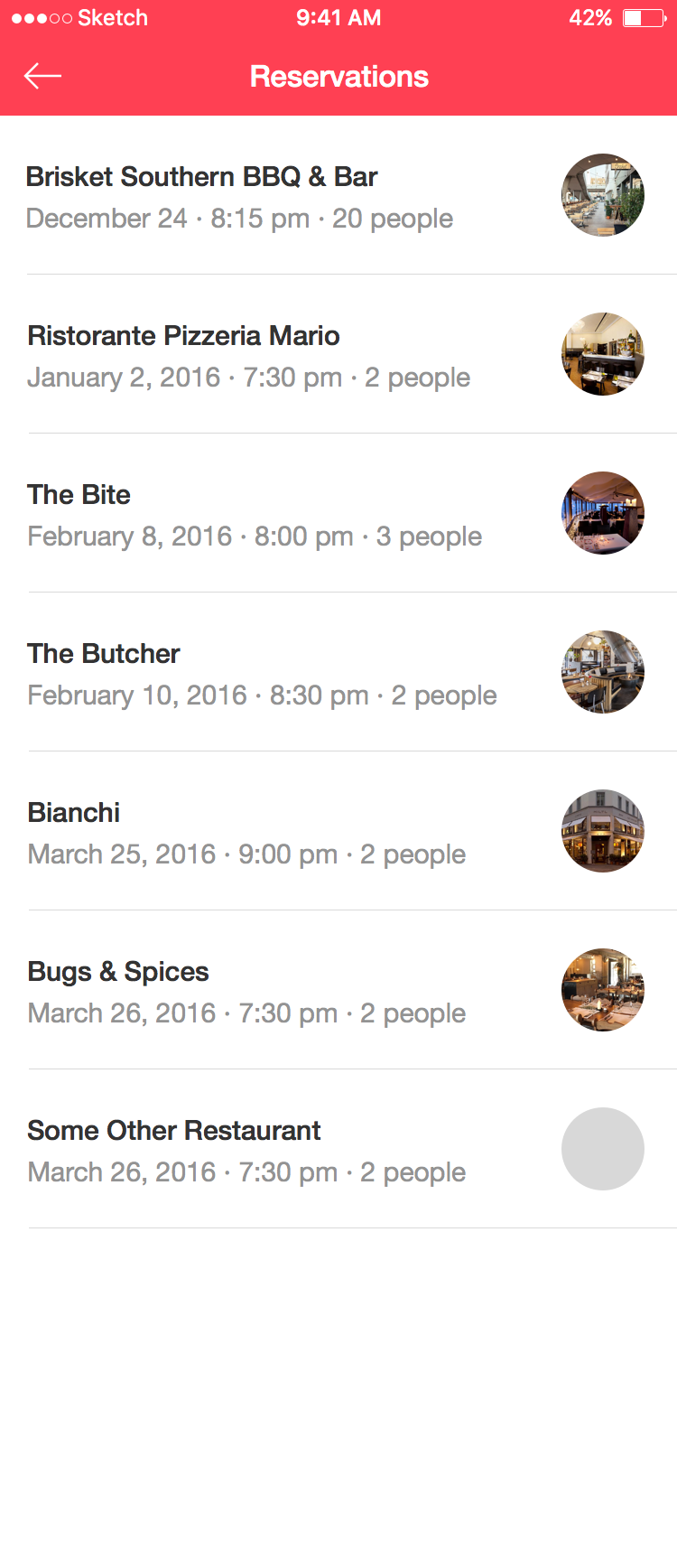The width and height of the screenshot is (677, 1568).
Task: Tap The Butcher restaurant photo
Action: click(603, 672)
